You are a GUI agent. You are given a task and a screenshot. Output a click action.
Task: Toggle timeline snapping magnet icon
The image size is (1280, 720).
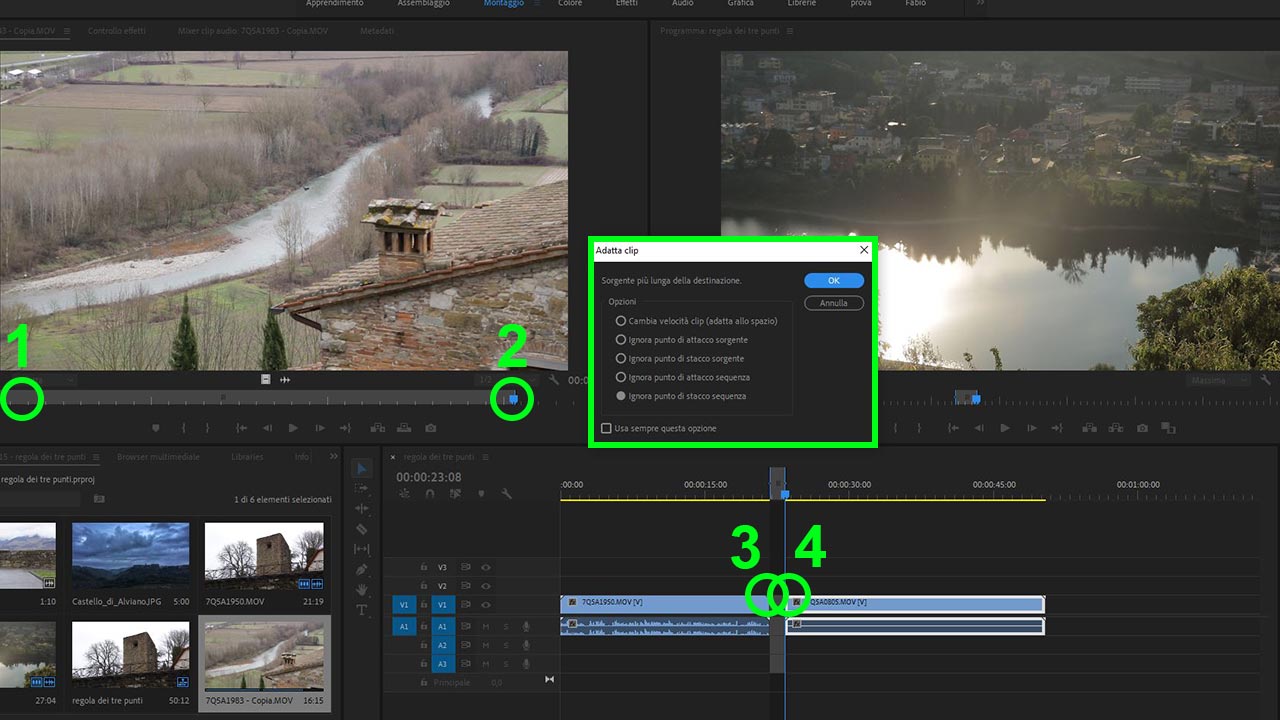click(430, 494)
